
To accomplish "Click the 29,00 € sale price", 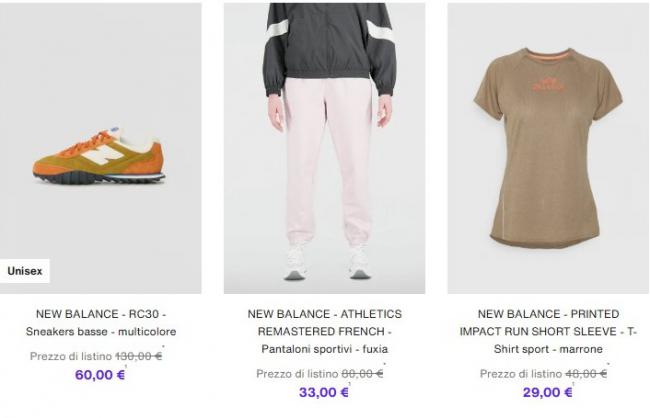I will click(x=548, y=393).
